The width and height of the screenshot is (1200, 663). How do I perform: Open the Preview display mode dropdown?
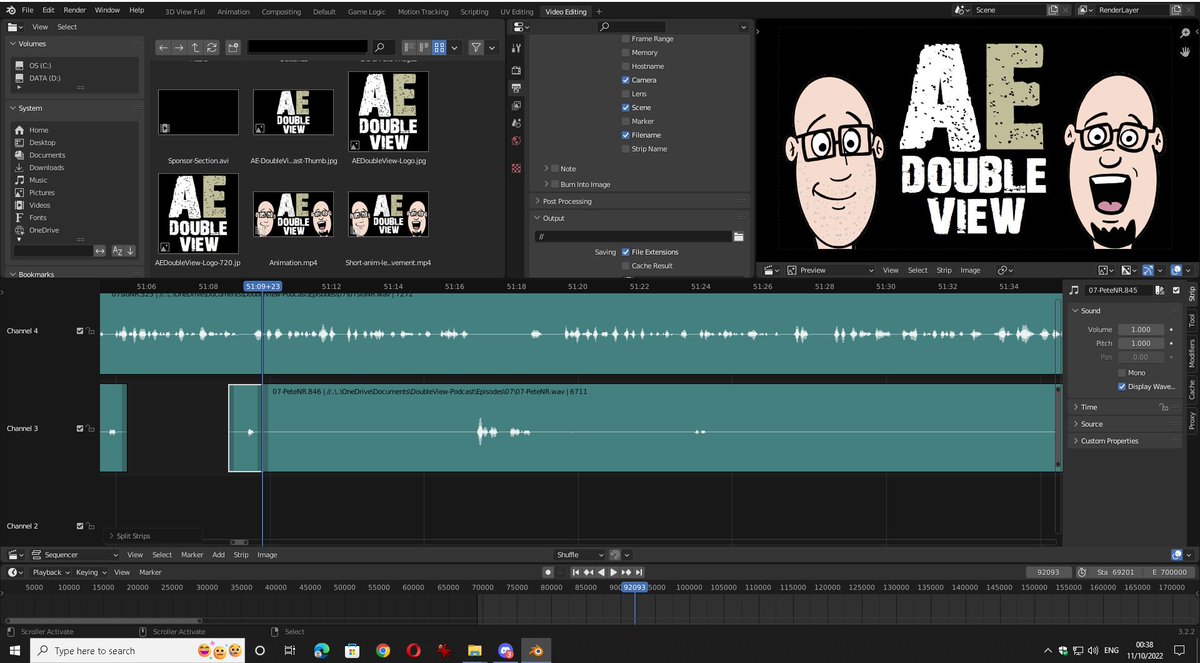(831, 270)
